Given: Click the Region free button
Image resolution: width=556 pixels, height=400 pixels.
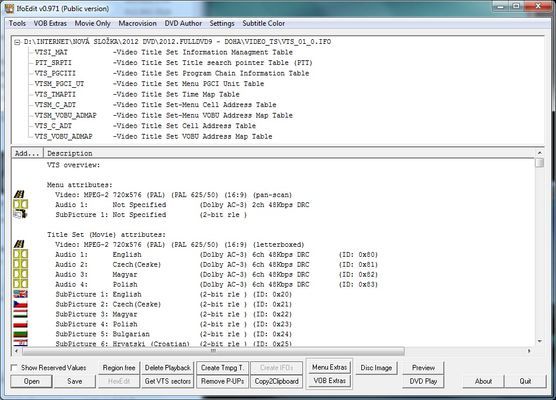Looking at the screenshot, I should click(119, 368).
